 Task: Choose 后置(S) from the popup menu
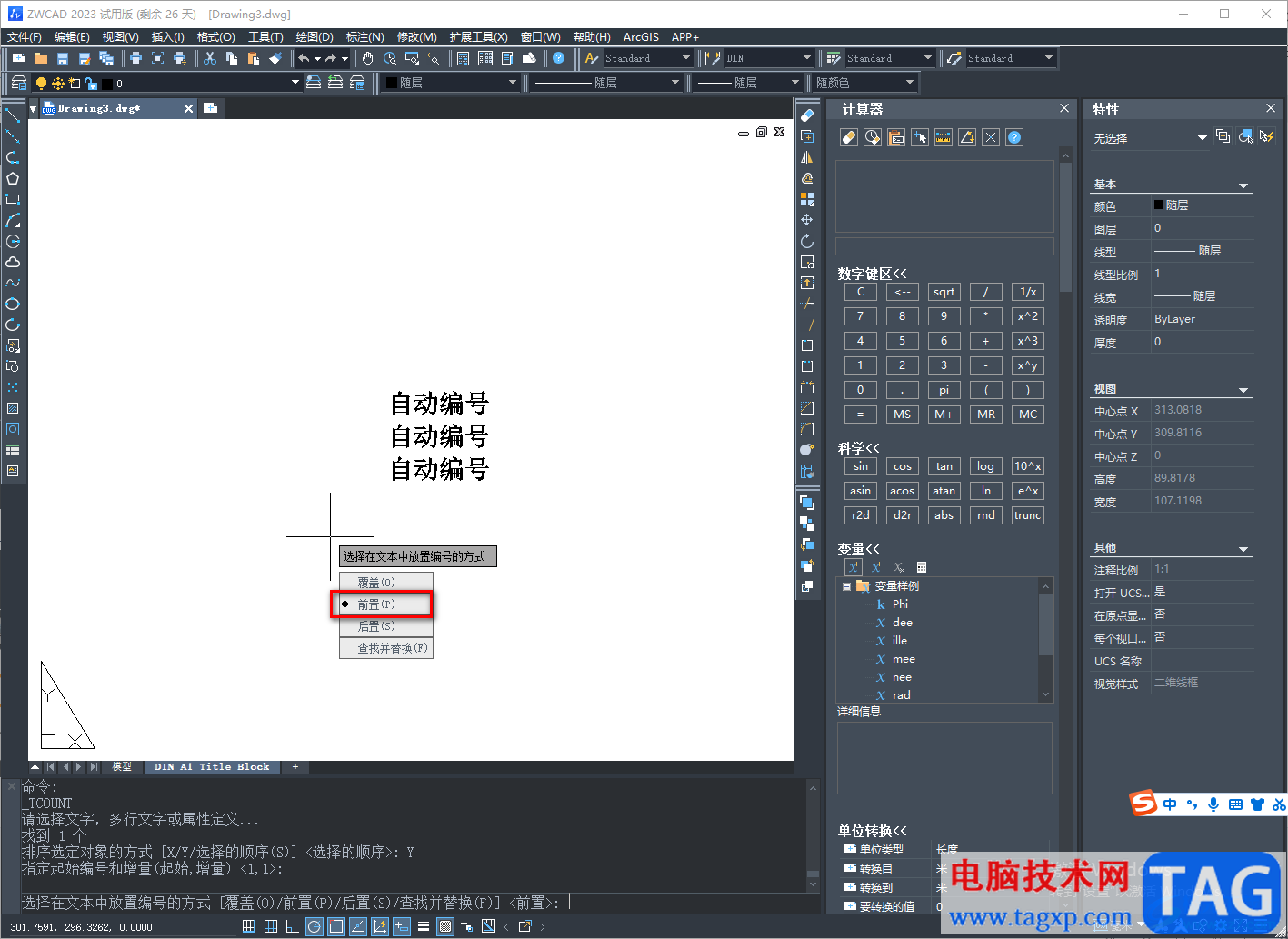point(386,626)
